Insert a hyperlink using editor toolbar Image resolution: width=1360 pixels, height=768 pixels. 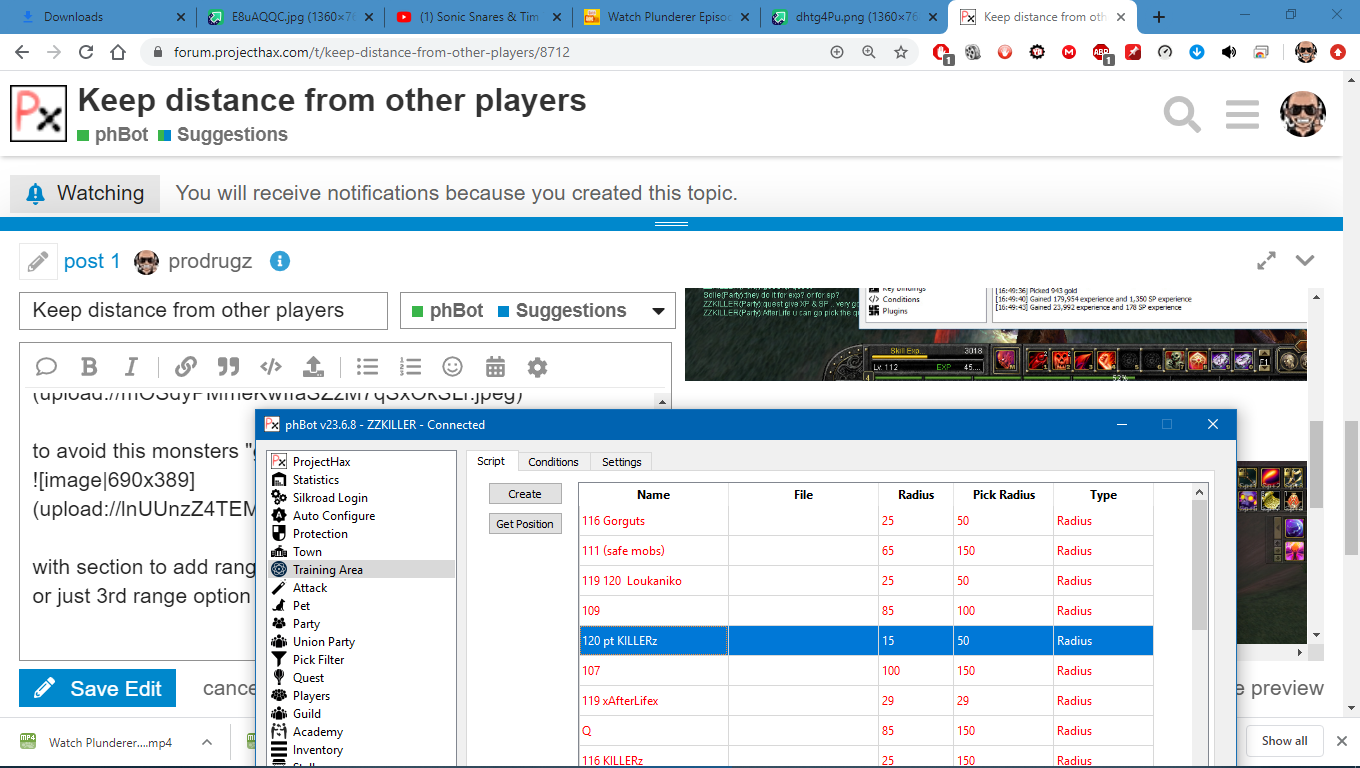point(186,367)
